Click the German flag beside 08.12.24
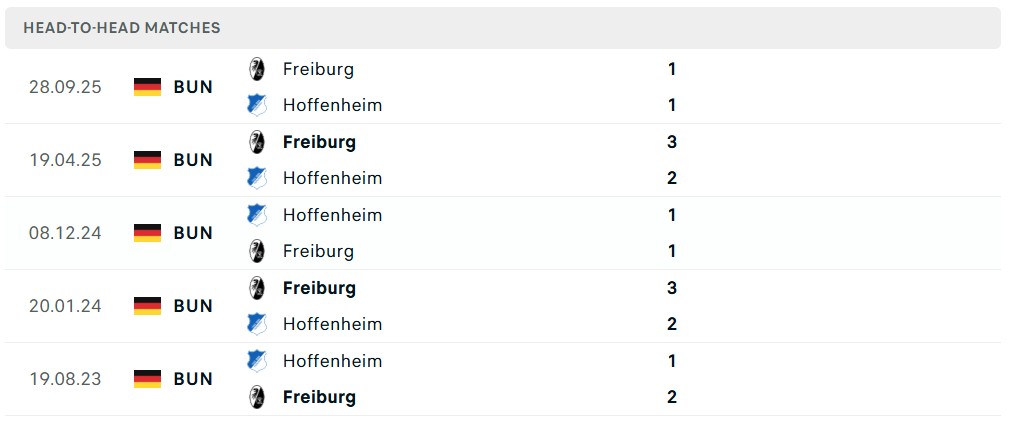Viewport: 1012px width, 424px height. click(148, 233)
